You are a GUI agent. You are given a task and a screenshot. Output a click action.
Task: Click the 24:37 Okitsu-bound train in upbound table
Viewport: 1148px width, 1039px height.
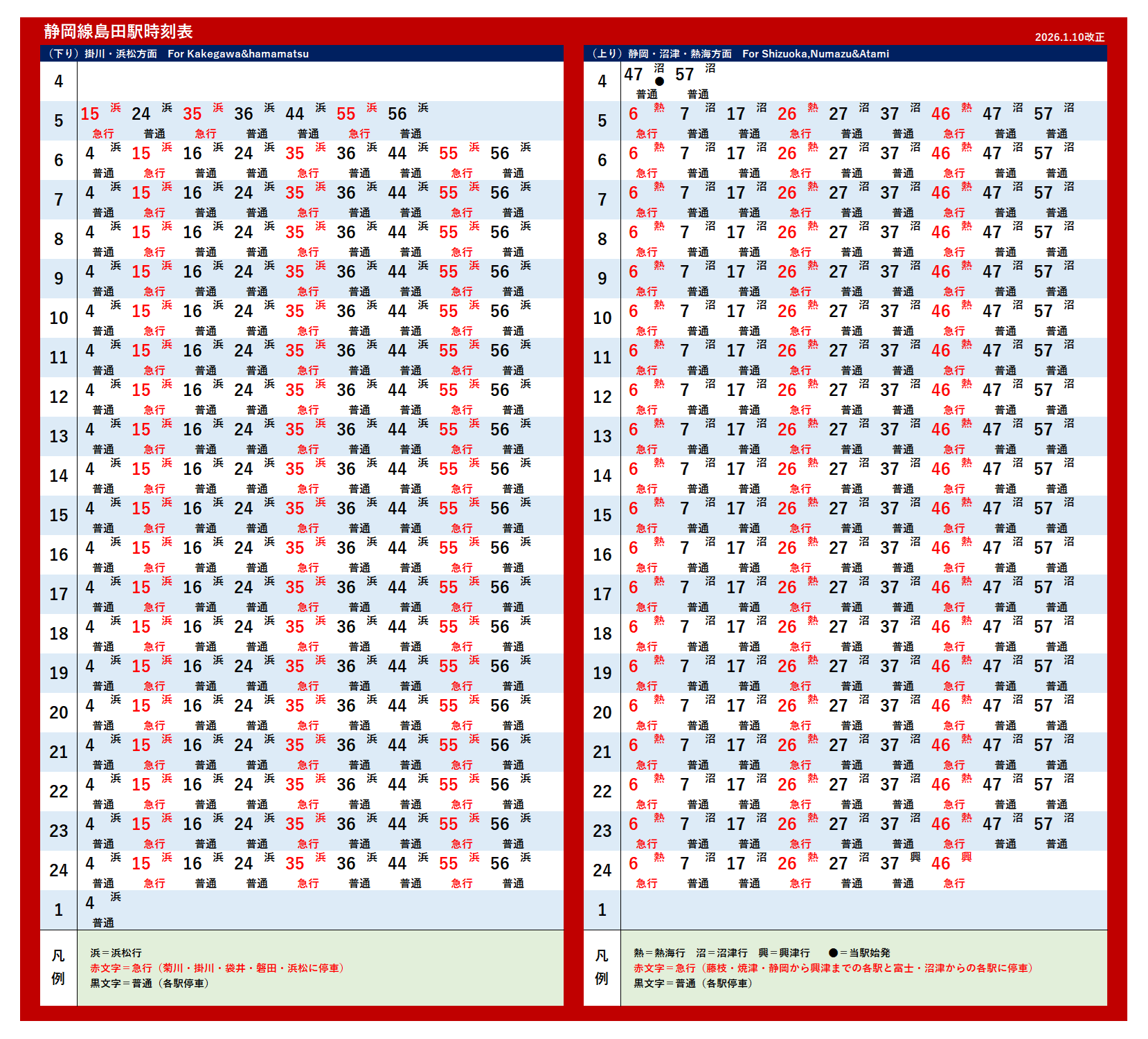tap(890, 864)
